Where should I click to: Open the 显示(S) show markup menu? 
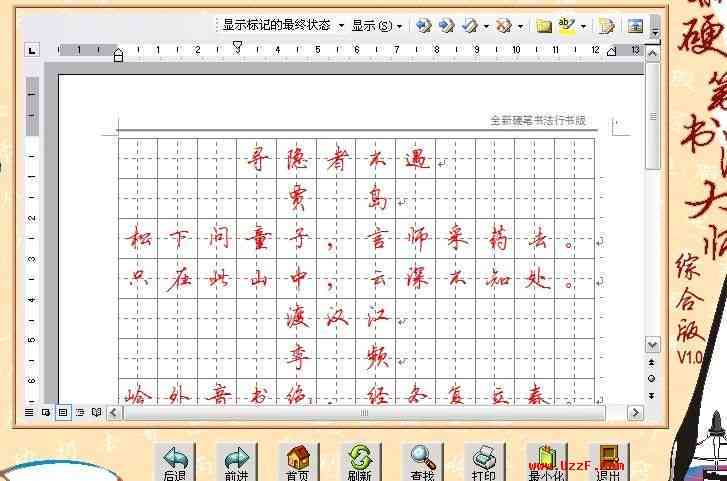point(376,26)
